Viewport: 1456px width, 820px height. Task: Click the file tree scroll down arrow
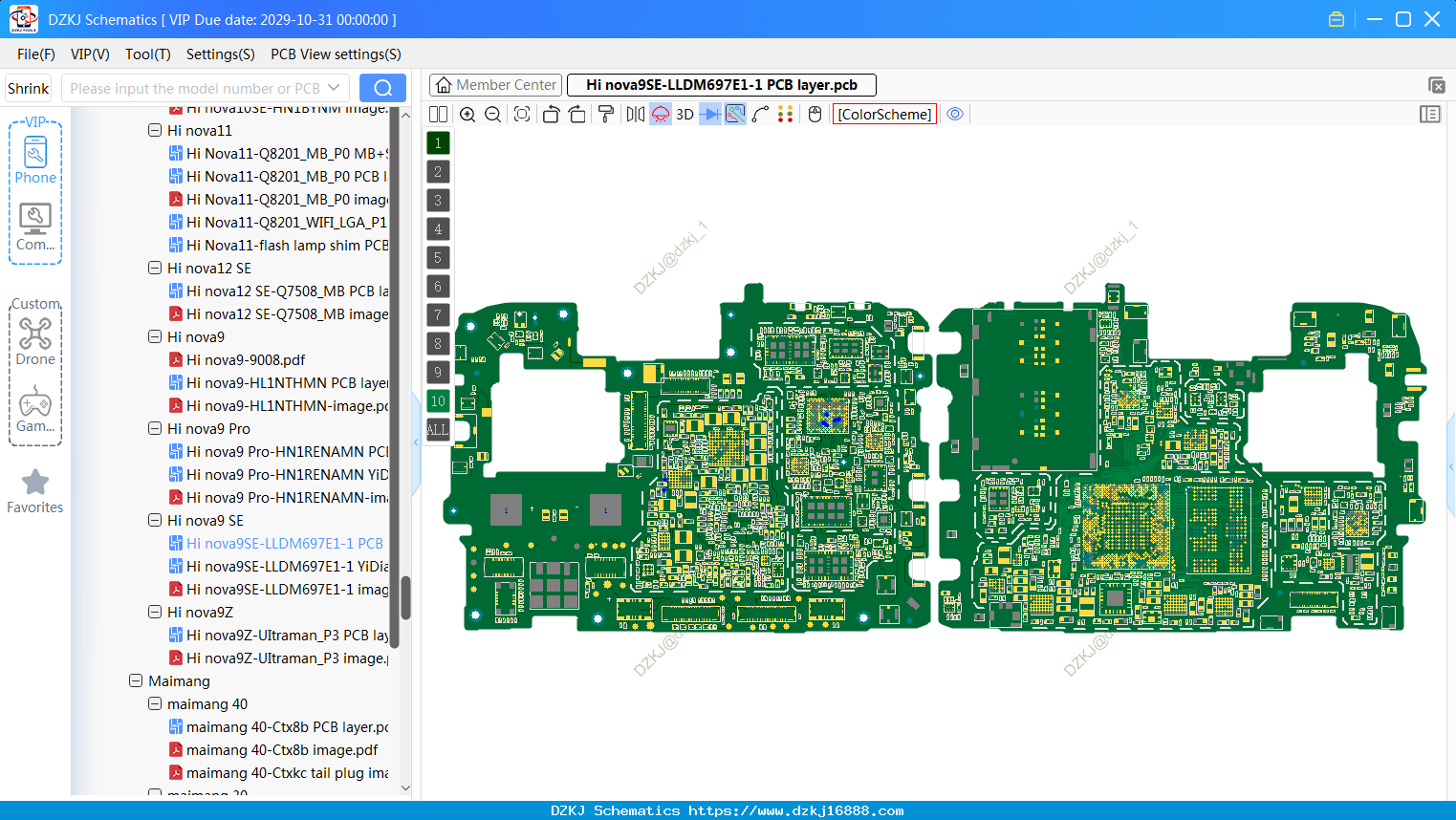click(405, 788)
